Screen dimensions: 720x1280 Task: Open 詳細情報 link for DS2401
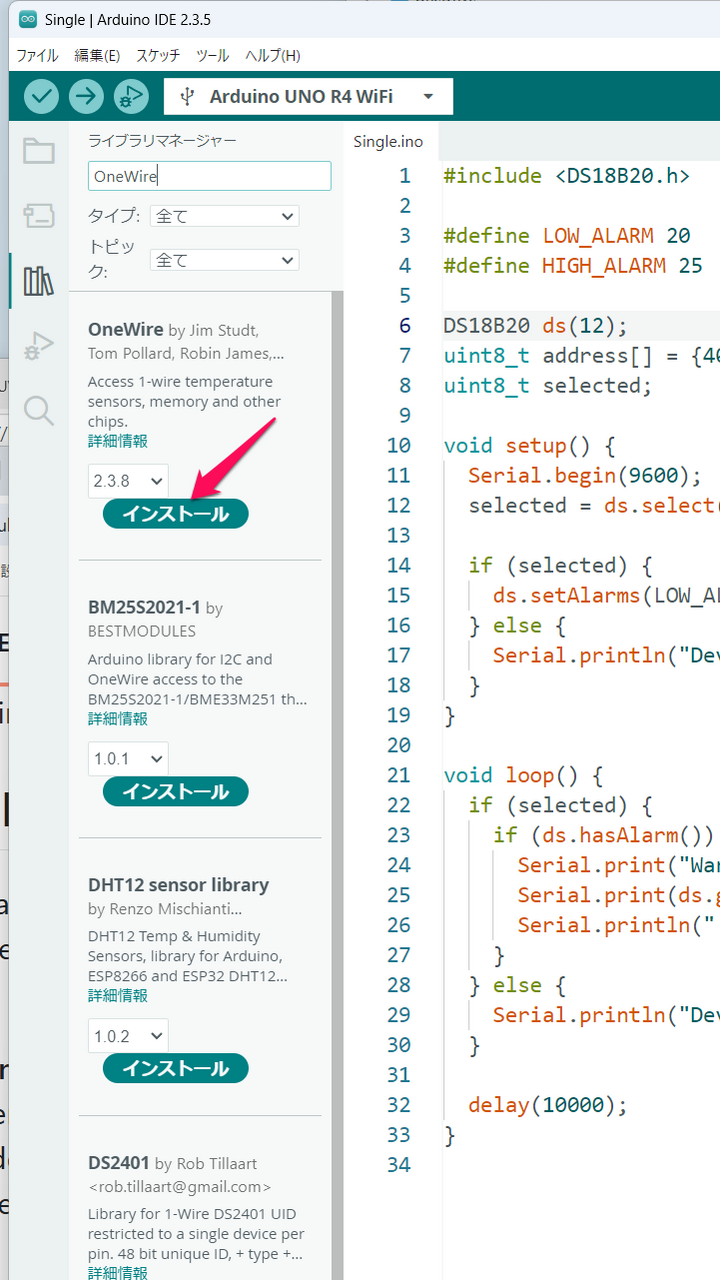pos(118,1273)
